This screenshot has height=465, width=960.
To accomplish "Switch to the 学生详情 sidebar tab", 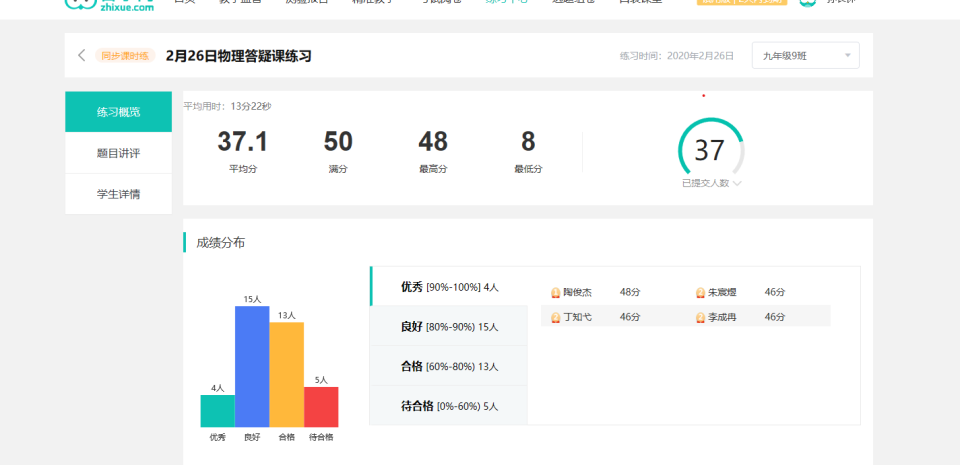I will pyautogui.click(x=118, y=194).
